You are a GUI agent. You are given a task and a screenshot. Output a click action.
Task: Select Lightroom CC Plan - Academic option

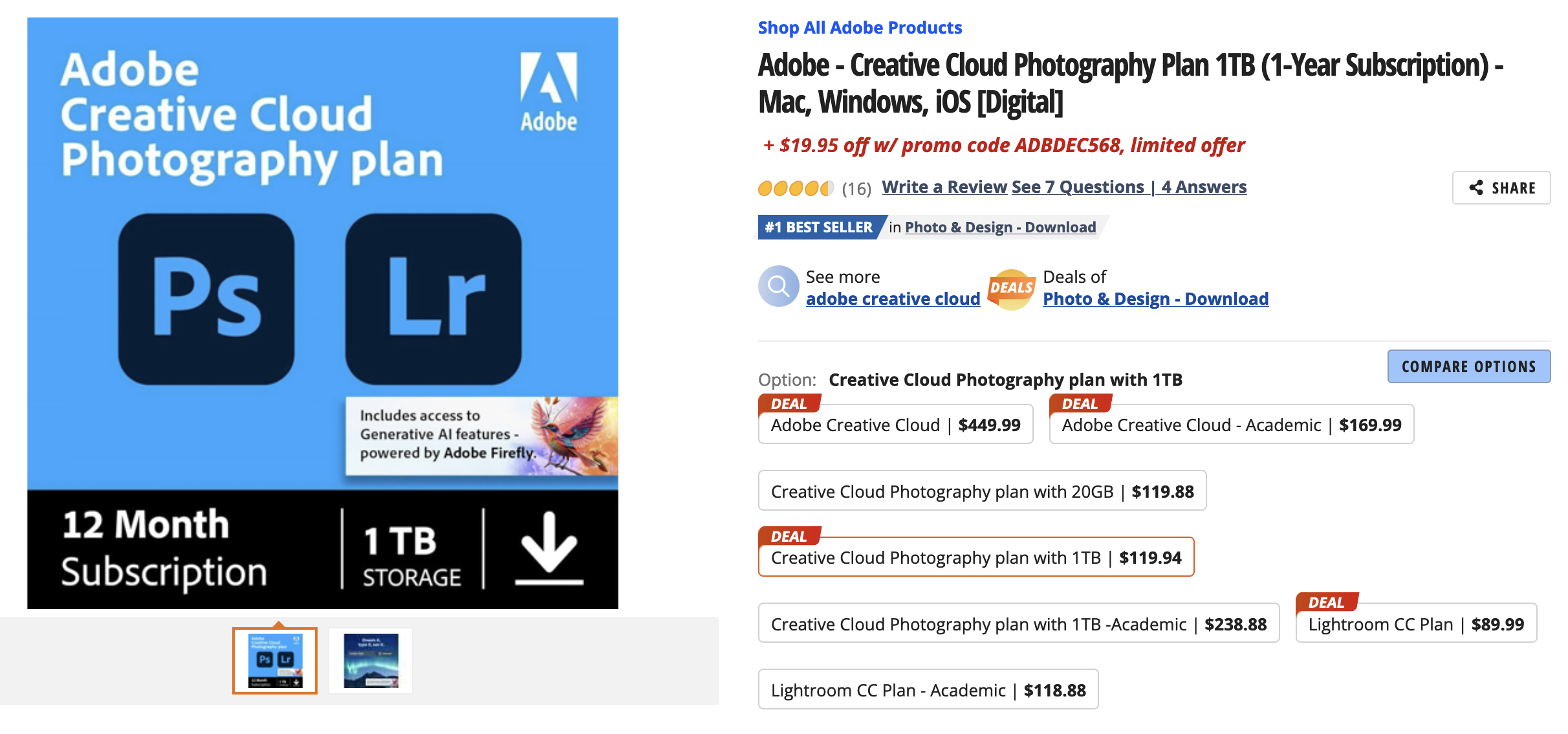pos(928,690)
